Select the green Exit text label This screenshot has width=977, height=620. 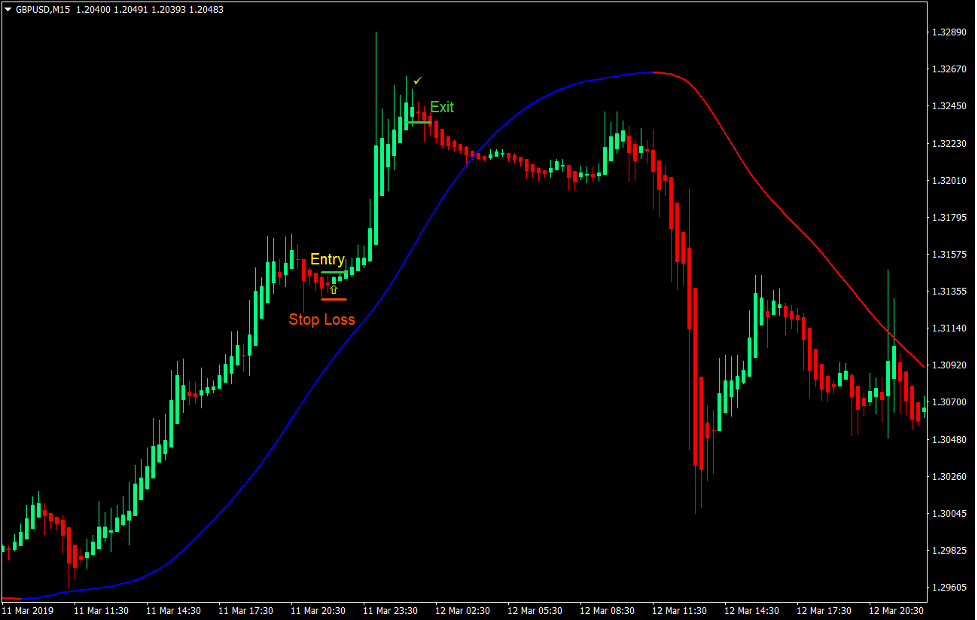[442, 107]
